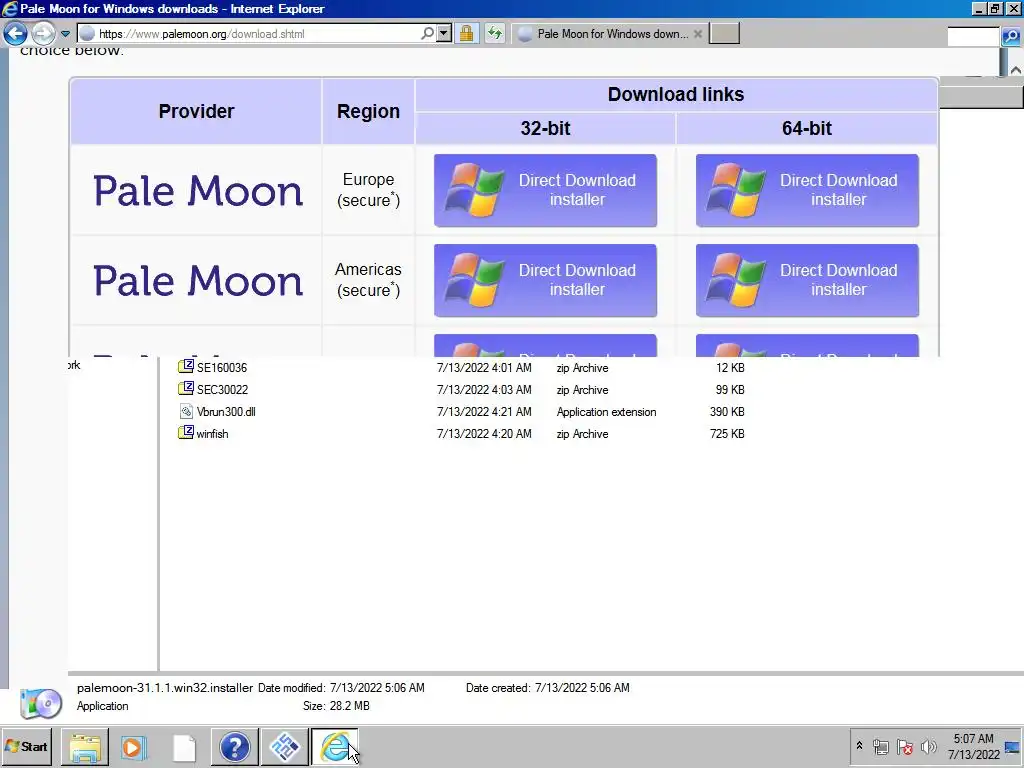Click 'palemoon-31.1.1.win32.installer' in details pane
Viewport: 1024px width, 768px height.
tap(165, 688)
